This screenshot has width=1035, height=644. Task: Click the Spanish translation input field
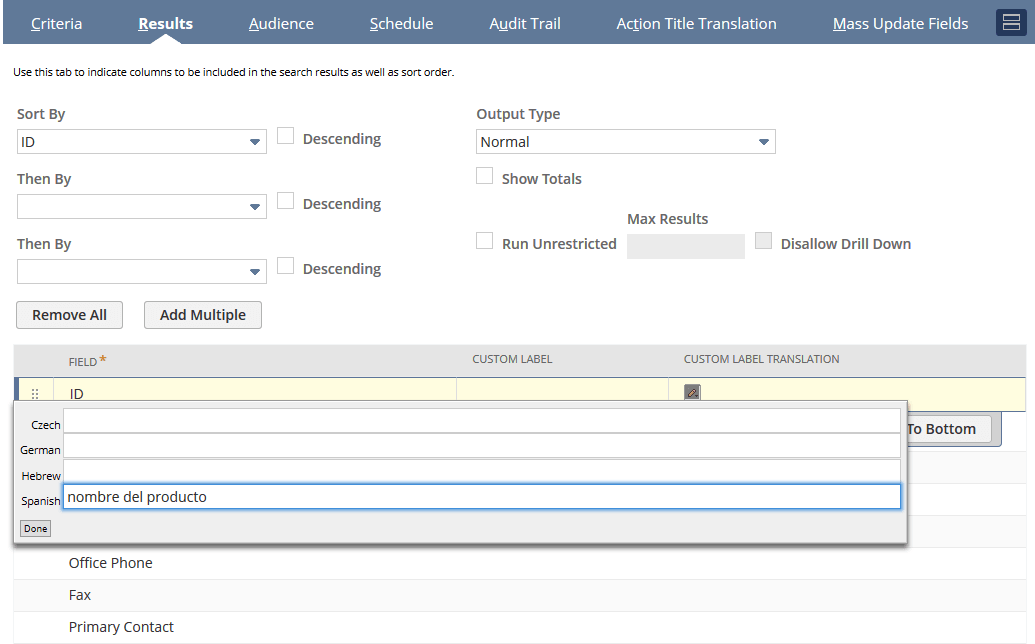tap(481, 497)
